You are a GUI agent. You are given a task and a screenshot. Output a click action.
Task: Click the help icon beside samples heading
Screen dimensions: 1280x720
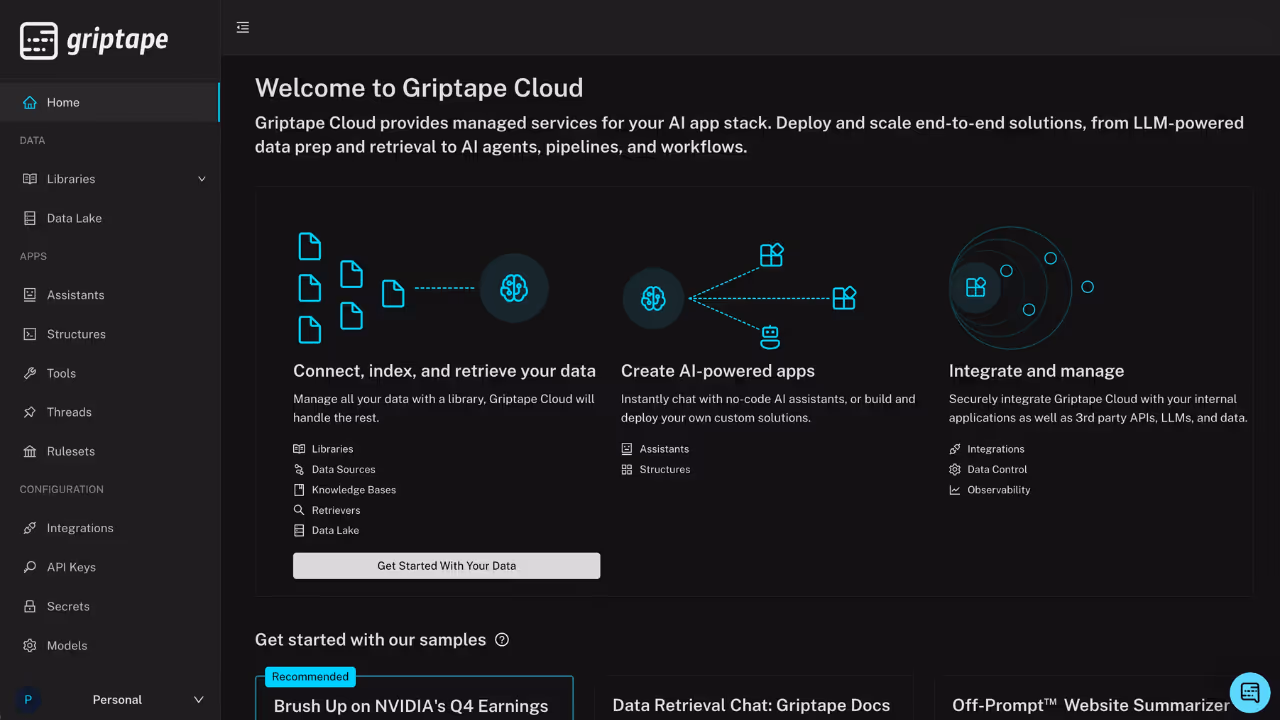(502, 639)
